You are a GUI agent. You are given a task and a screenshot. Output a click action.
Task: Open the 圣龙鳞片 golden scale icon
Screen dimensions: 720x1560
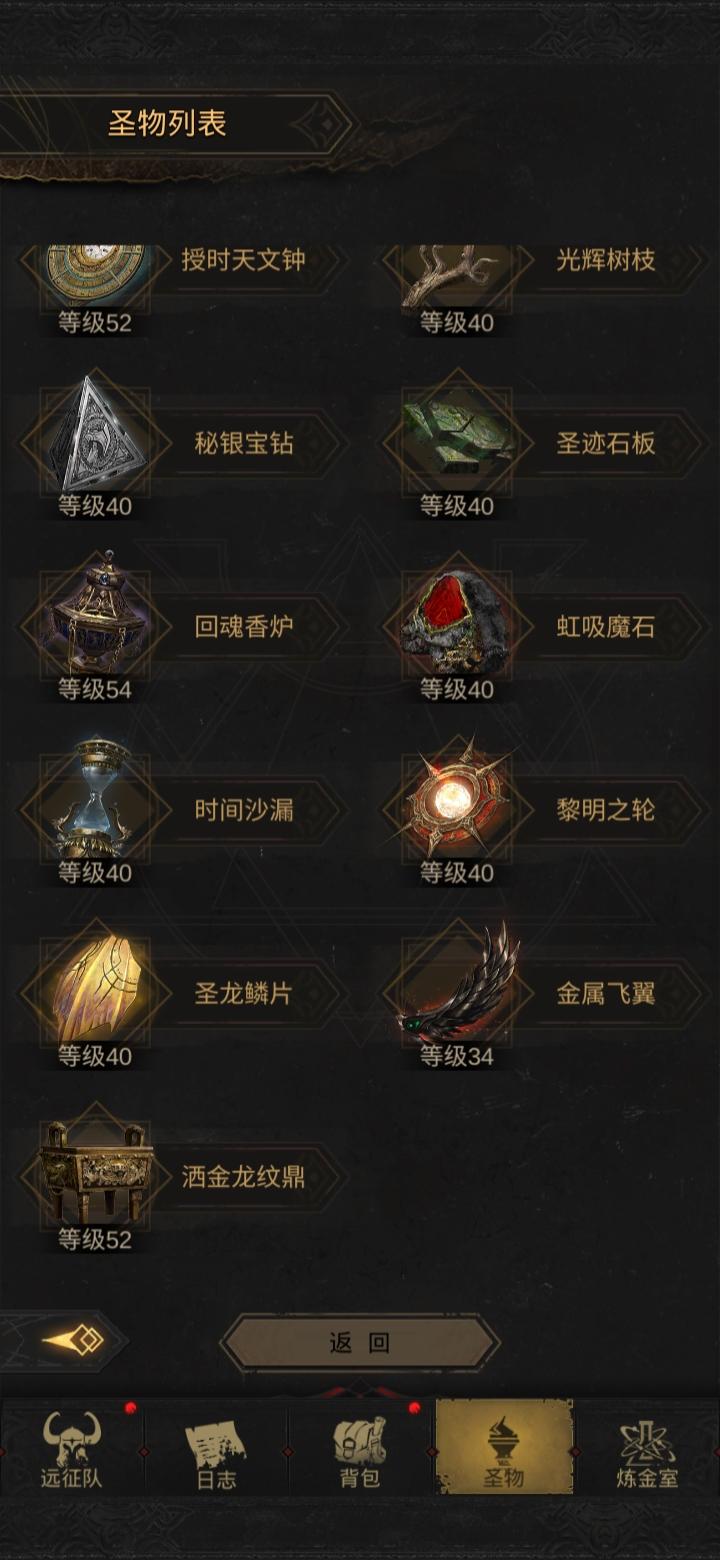pos(96,985)
